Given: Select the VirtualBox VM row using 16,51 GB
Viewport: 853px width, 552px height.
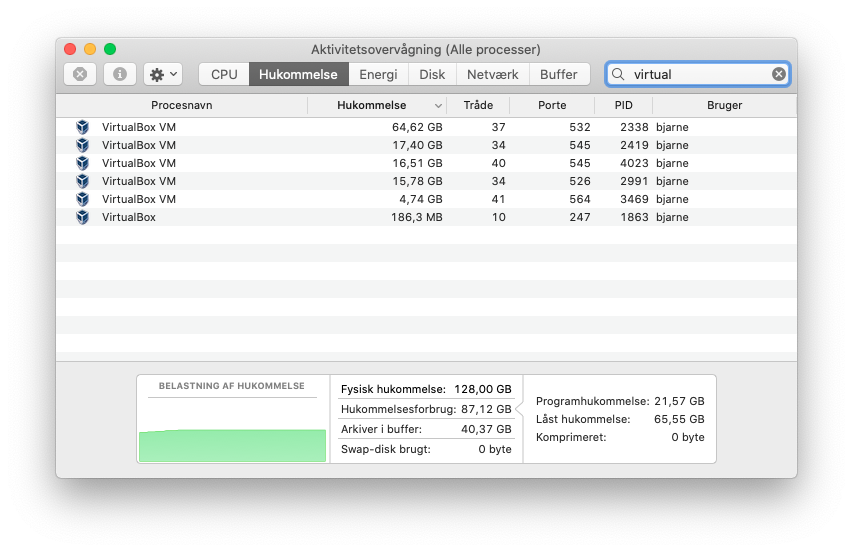Looking at the screenshot, I should [426, 163].
